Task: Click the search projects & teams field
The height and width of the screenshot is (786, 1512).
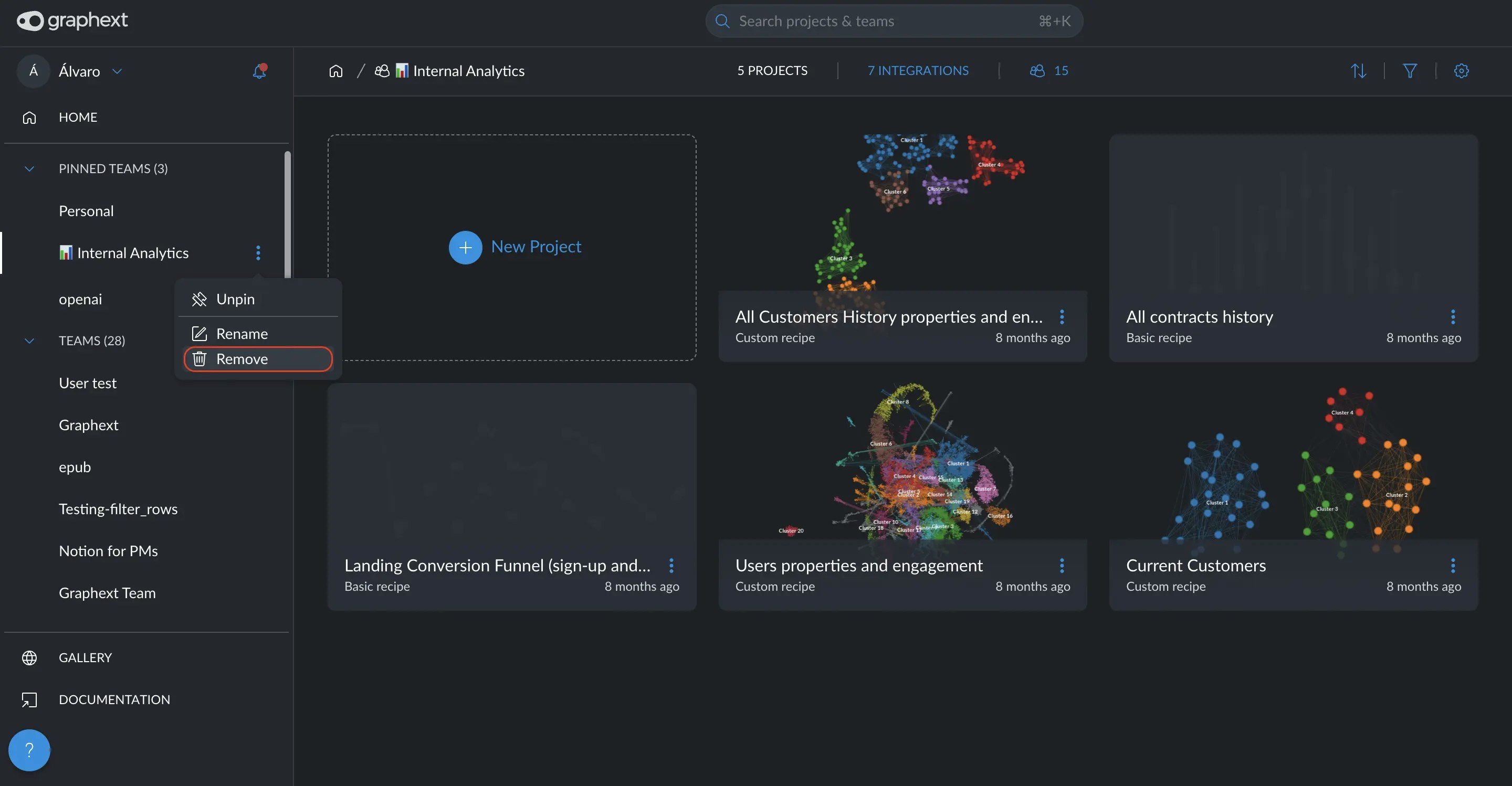Action: tap(880, 21)
